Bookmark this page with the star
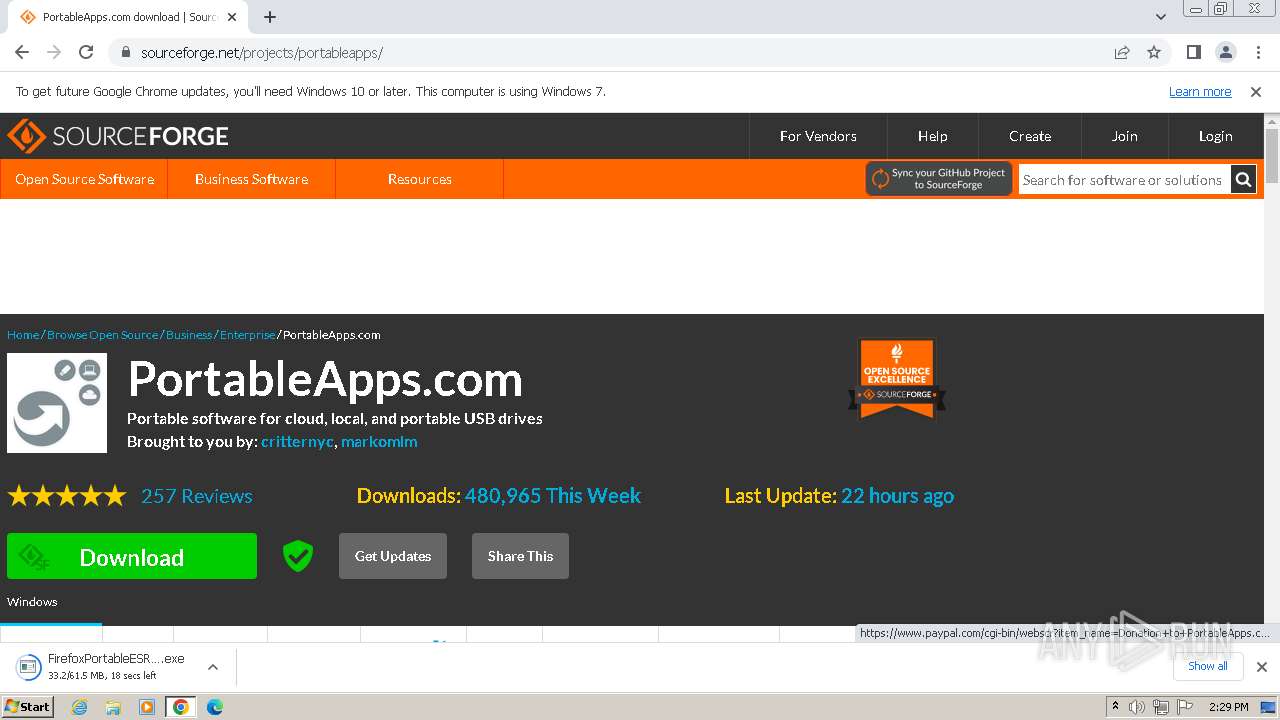This screenshot has width=1280, height=720. [1154, 52]
